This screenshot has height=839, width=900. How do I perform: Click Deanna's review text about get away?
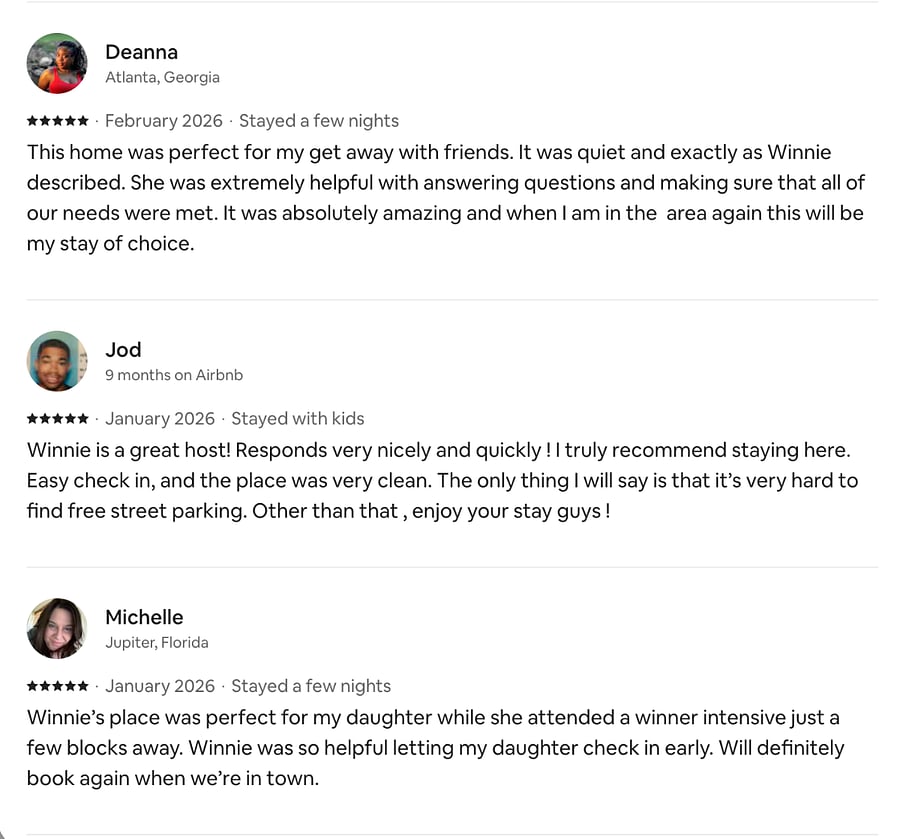click(445, 197)
